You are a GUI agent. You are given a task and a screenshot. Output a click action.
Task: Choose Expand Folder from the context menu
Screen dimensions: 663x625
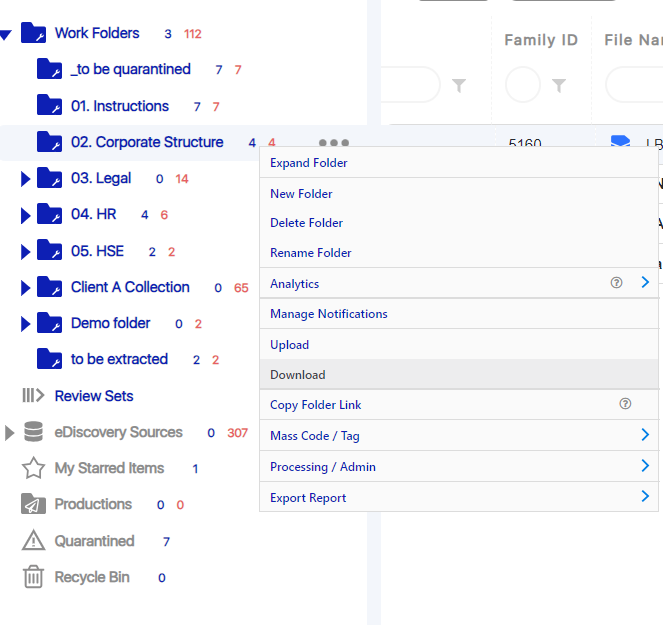coord(459,163)
